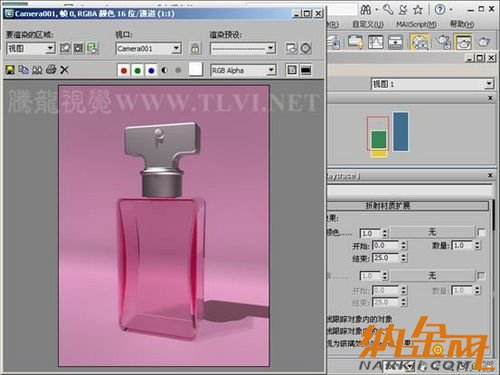Click the edit region icon
Screen dimensions: 500x375
(x=65, y=48)
